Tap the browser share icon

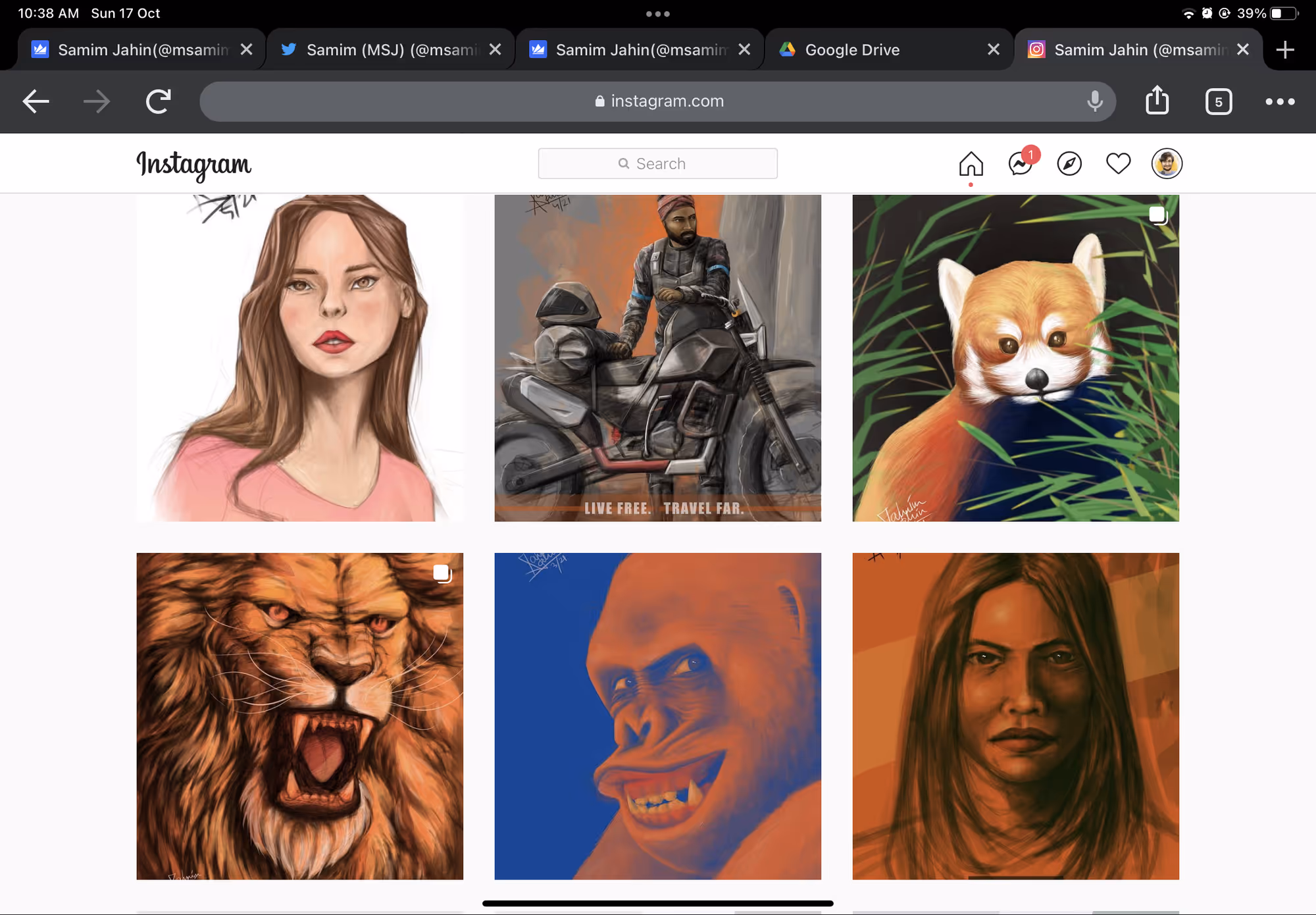[x=1157, y=101]
